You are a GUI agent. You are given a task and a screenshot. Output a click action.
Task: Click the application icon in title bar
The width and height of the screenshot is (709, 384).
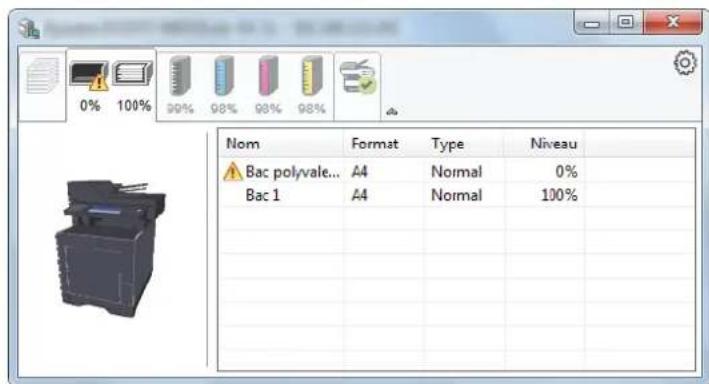pos(29,28)
